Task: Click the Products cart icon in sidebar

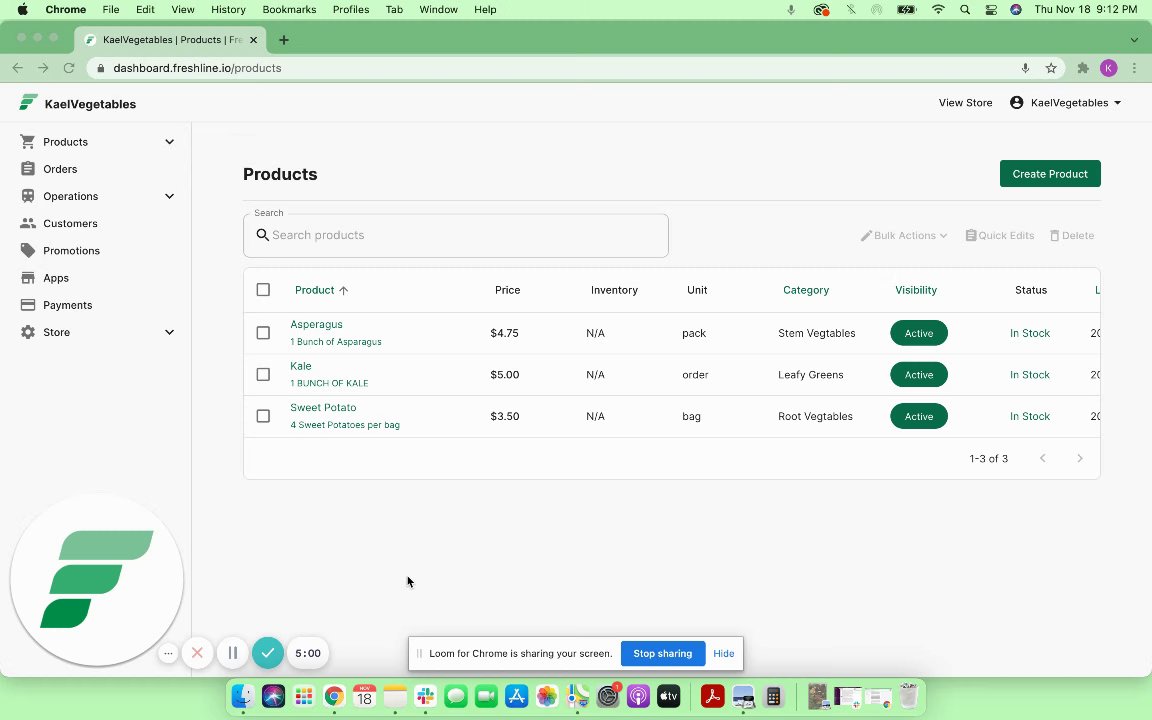Action: (28, 142)
